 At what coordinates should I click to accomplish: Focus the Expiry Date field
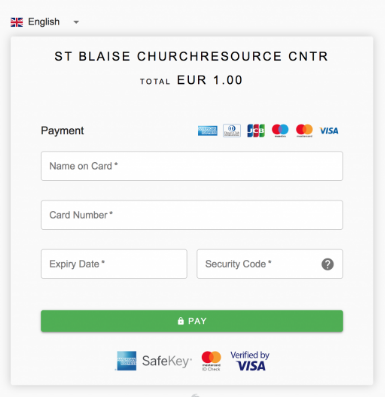114,264
